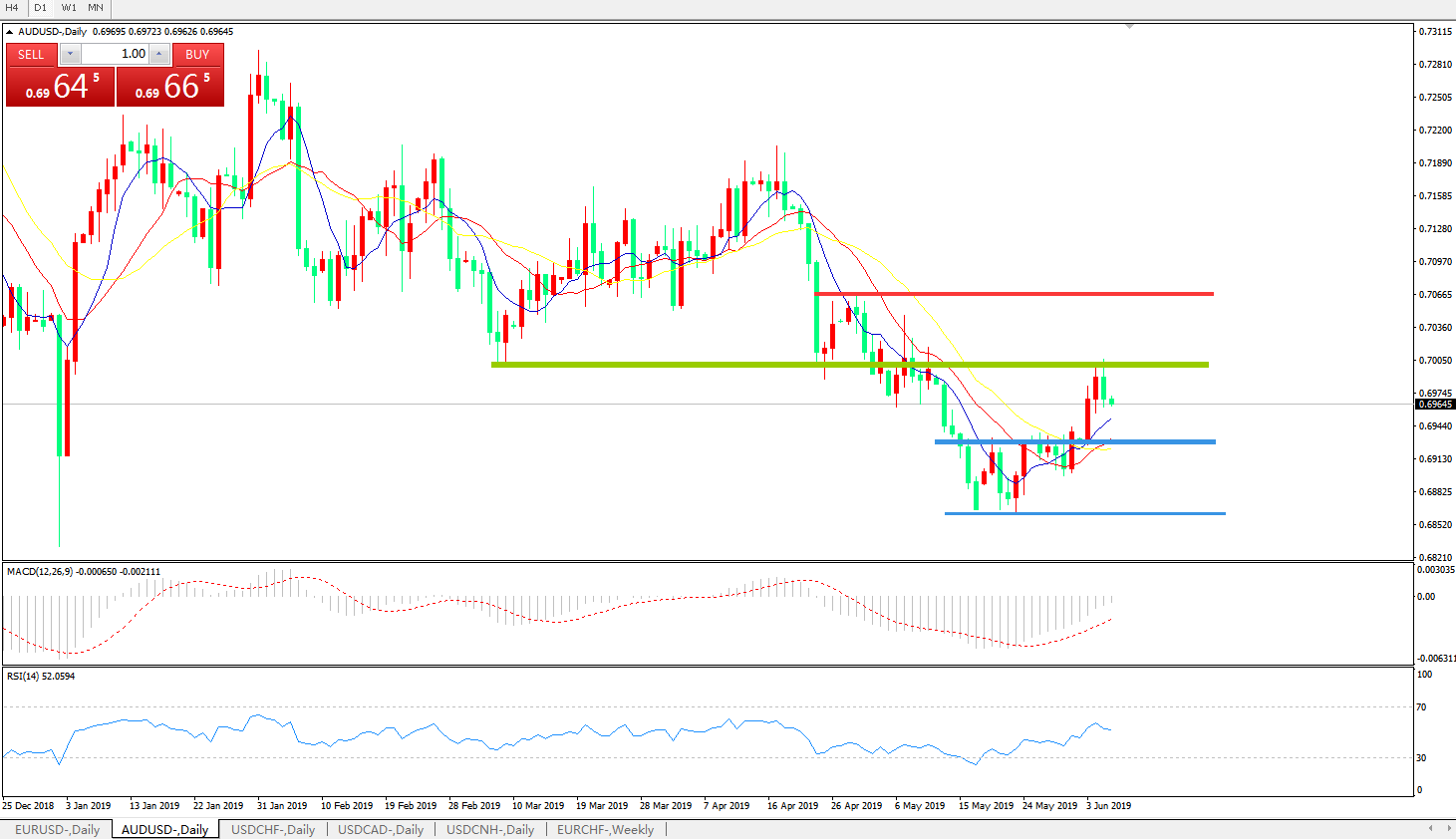Click the current price label 0.69645
This screenshot has width=1456, height=839.
pyautogui.click(x=1435, y=405)
